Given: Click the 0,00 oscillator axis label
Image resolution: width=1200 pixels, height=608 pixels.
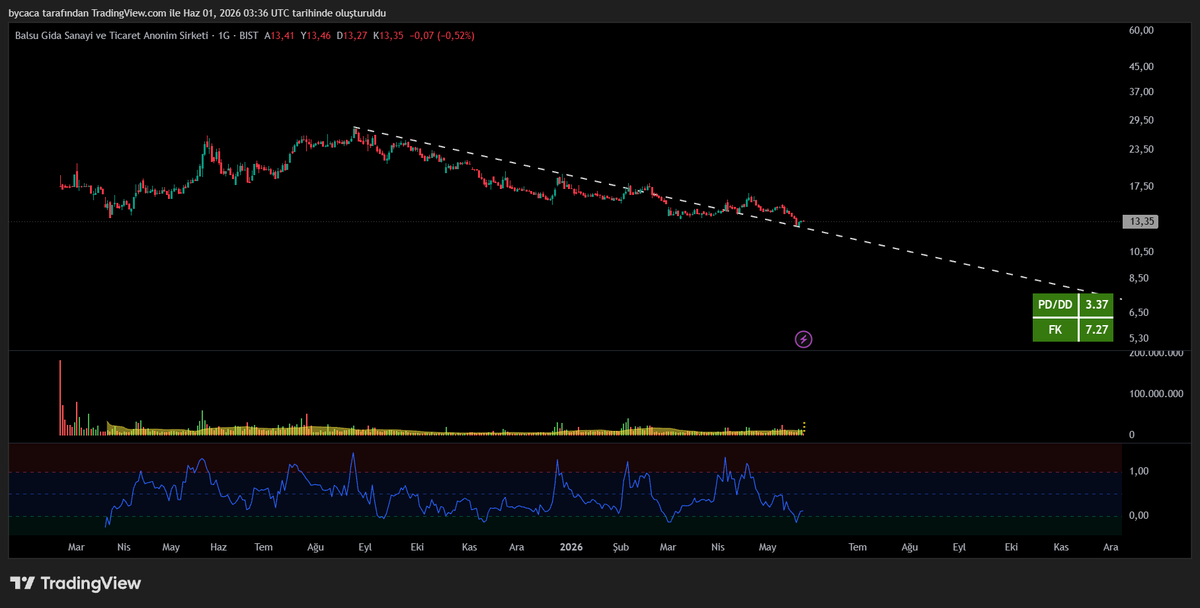Looking at the screenshot, I should coord(1139,516).
